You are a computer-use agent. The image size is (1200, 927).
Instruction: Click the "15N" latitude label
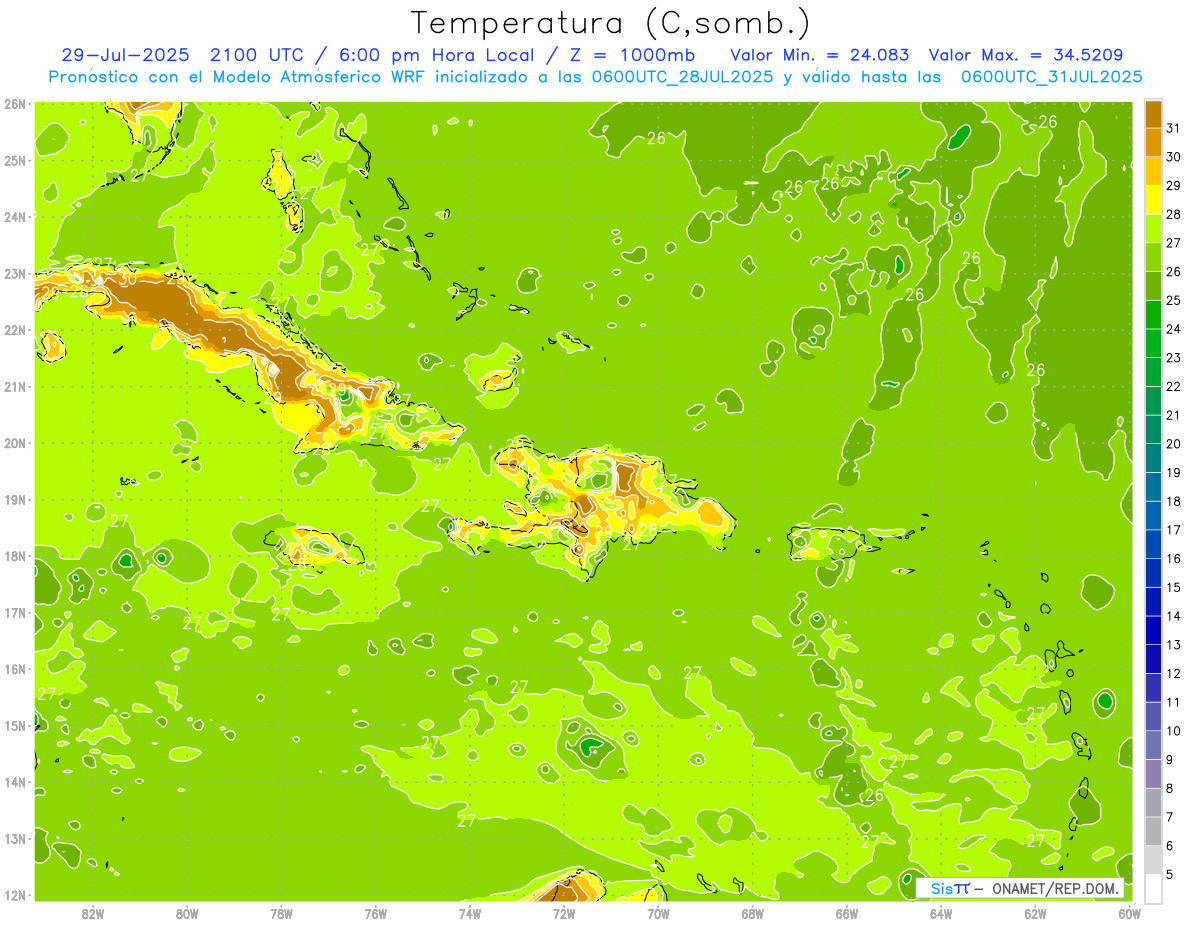tap(14, 726)
